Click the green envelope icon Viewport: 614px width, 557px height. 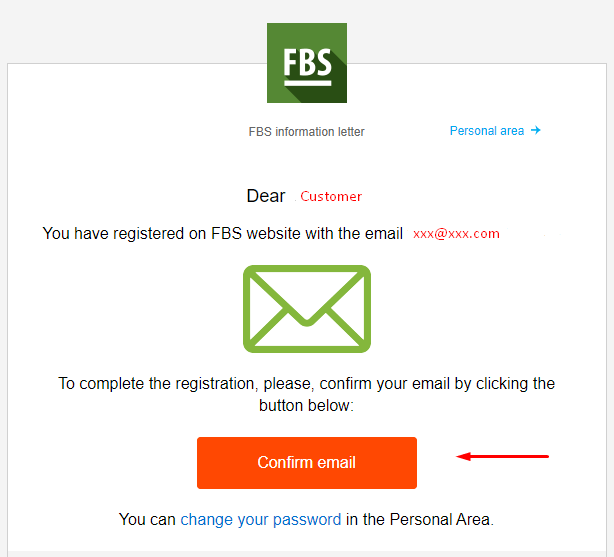tap(306, 308)
